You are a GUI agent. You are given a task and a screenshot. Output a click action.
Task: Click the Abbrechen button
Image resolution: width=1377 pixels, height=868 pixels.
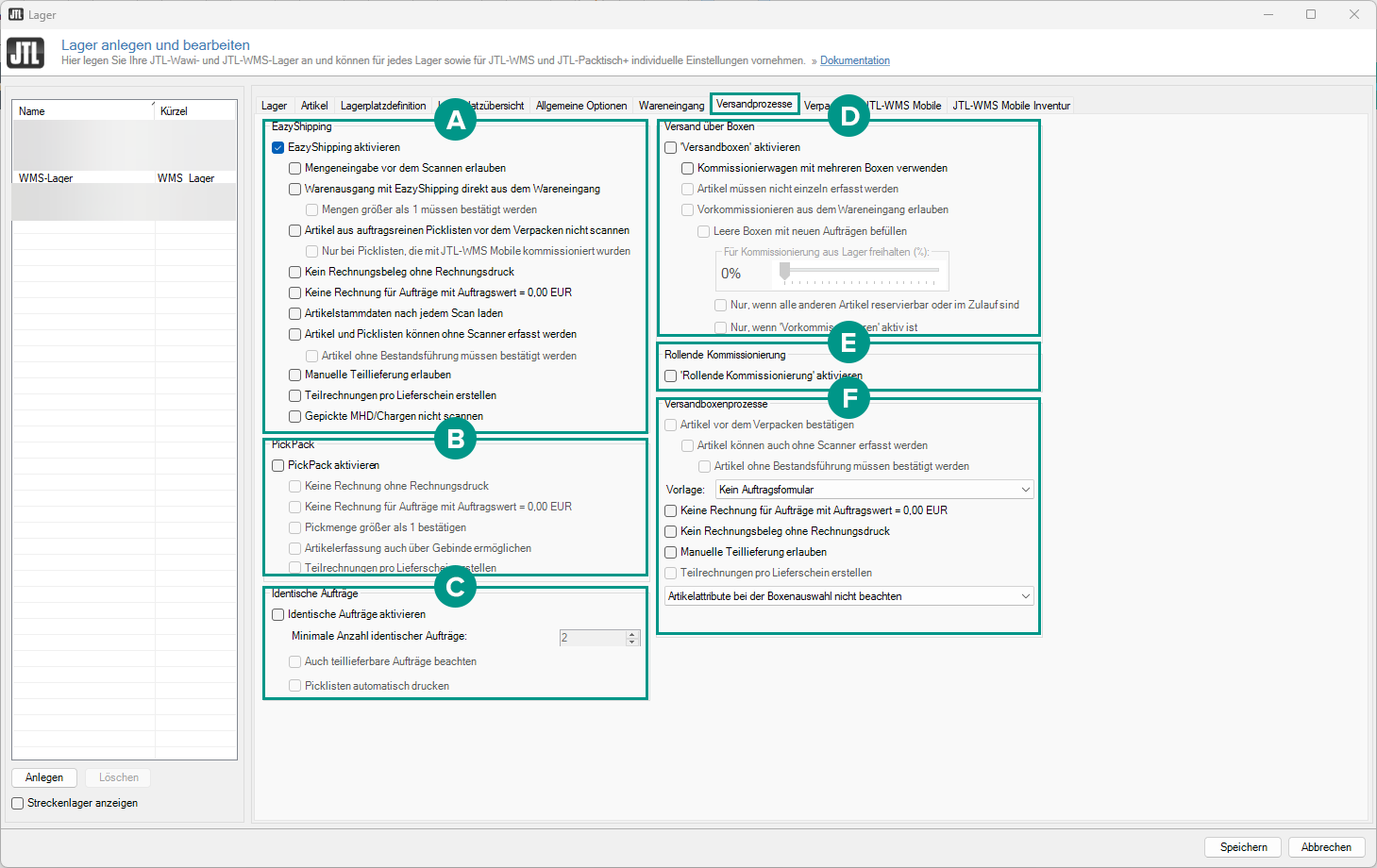click(1326, 847)
